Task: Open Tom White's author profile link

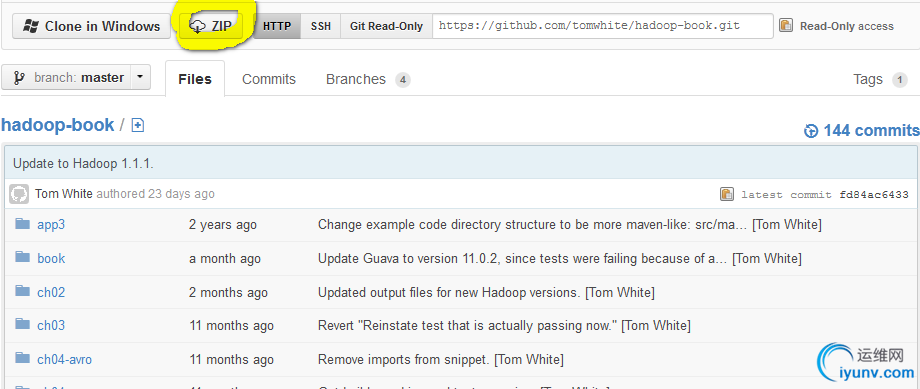Action: tap(64, 194)
